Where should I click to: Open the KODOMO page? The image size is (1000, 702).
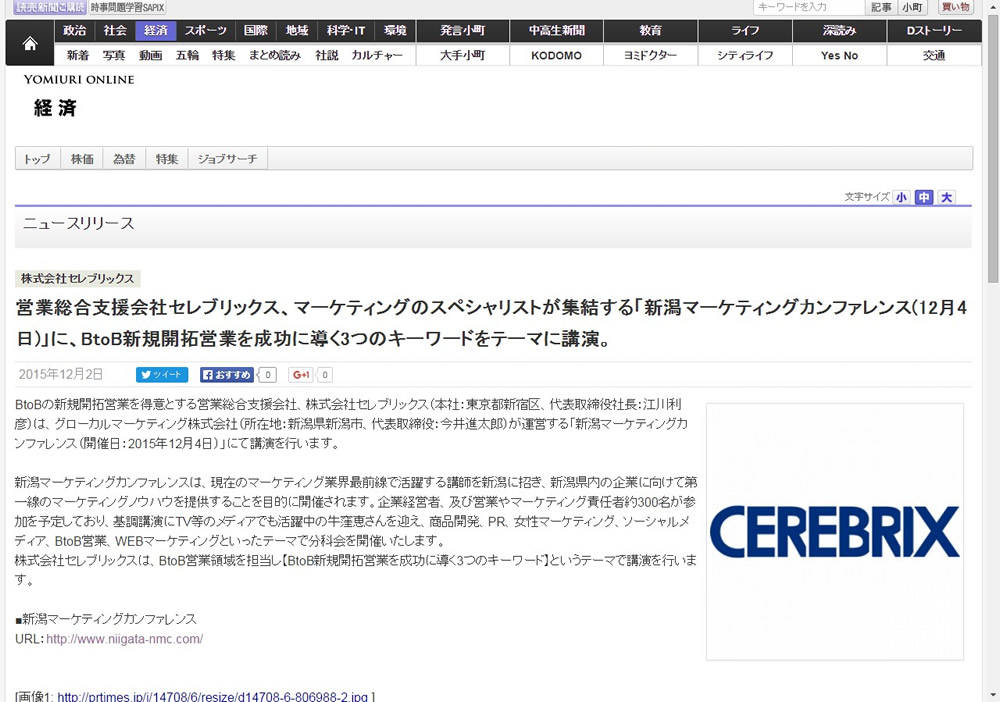coord(557,55)
